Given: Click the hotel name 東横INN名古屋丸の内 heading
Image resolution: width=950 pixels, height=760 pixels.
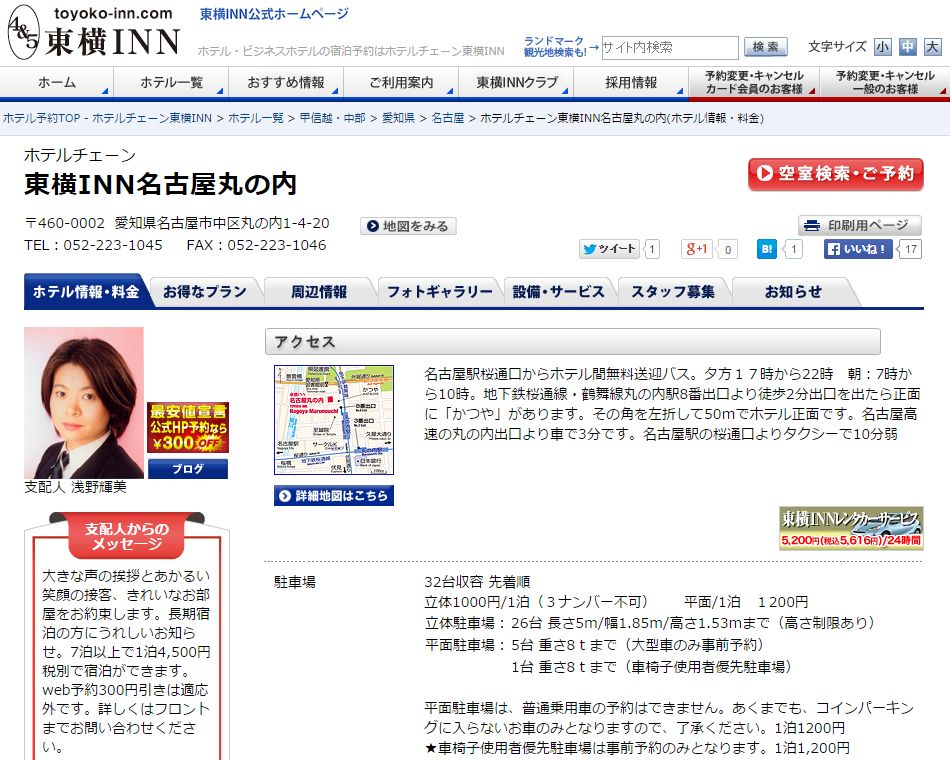Looking at the screenshot, I should 161,184.
